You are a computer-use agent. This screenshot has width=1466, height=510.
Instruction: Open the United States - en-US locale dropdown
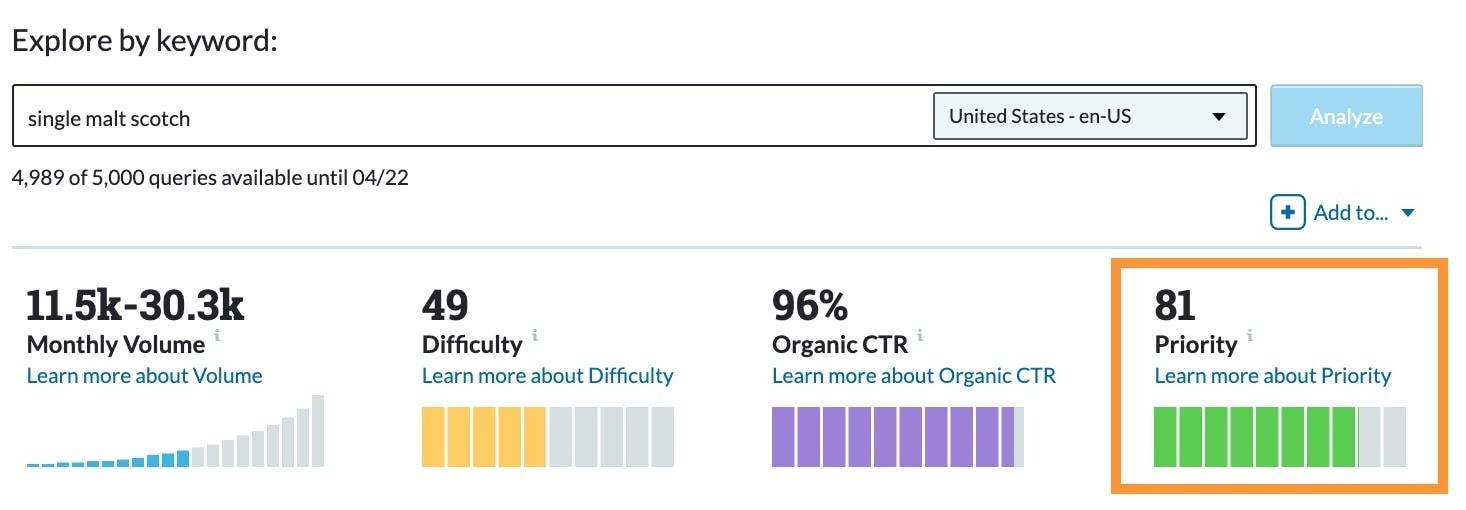click(x=1089, y=116)
